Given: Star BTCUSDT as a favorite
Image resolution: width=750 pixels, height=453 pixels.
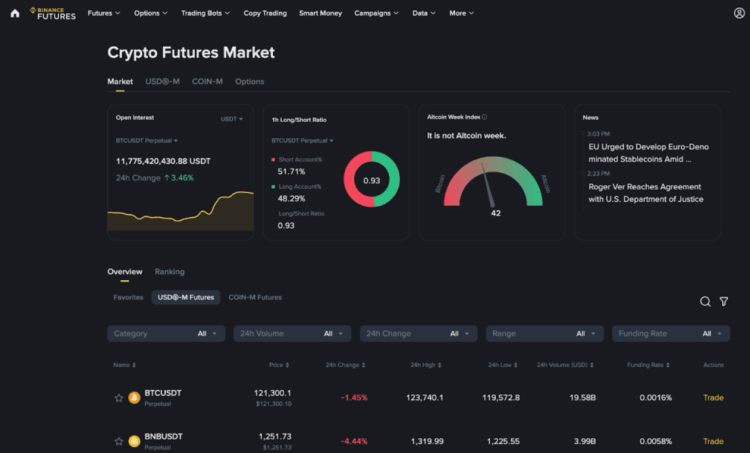Looking at the screenshot, I should 119,397.
